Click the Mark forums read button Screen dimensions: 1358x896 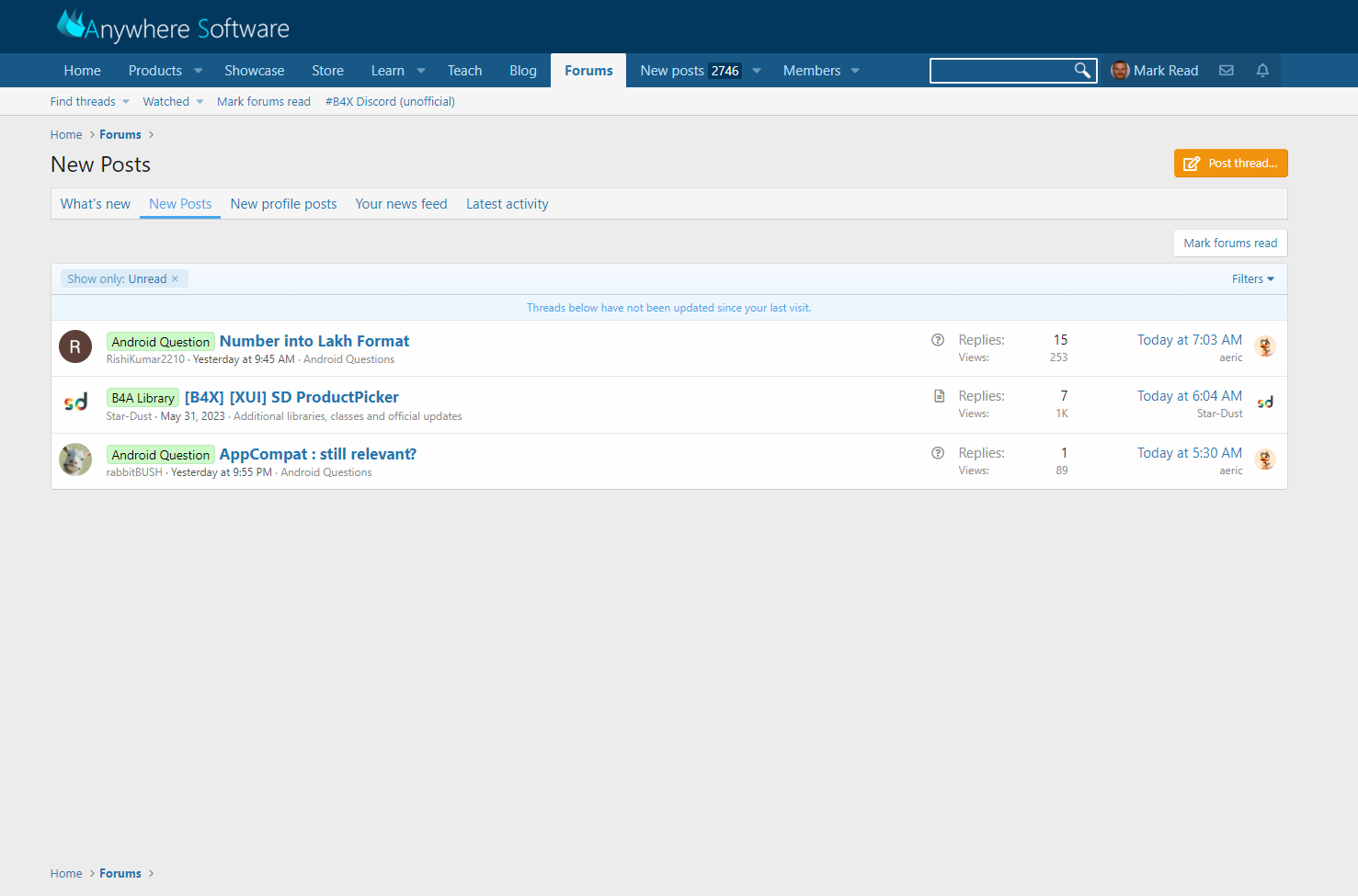1230,244
